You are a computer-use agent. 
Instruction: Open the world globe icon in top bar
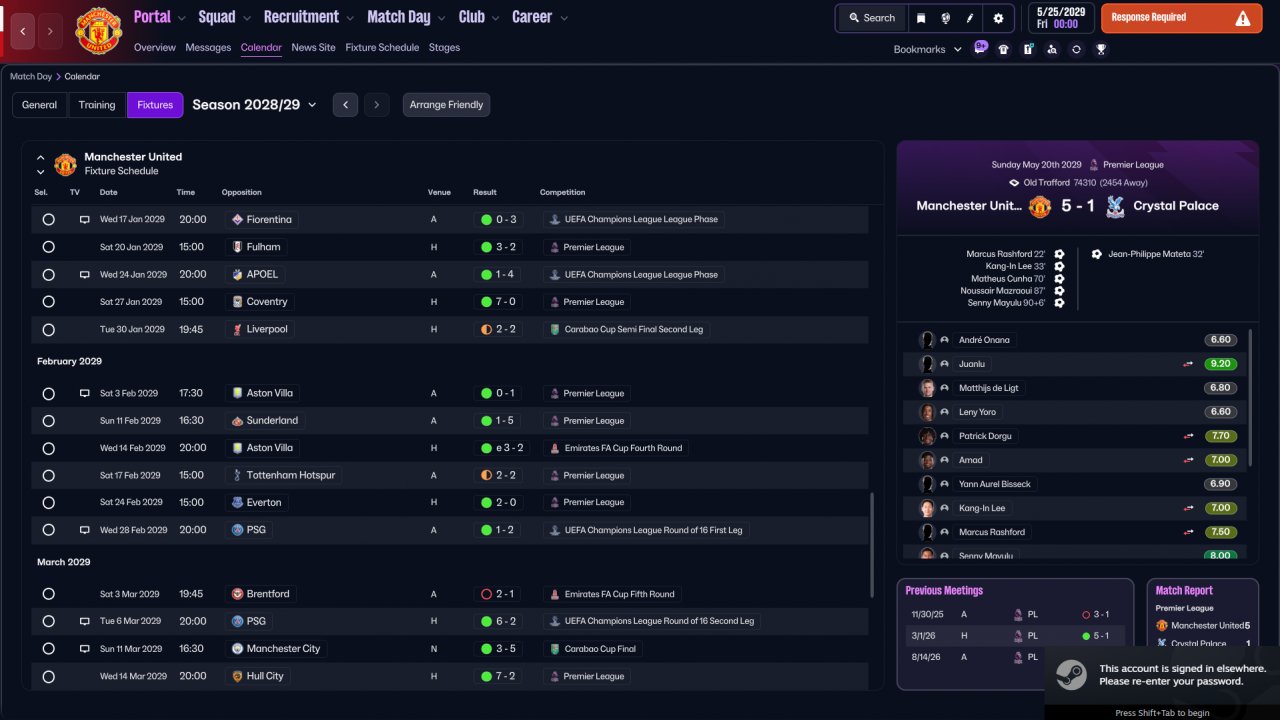click(x=945, y=18)
